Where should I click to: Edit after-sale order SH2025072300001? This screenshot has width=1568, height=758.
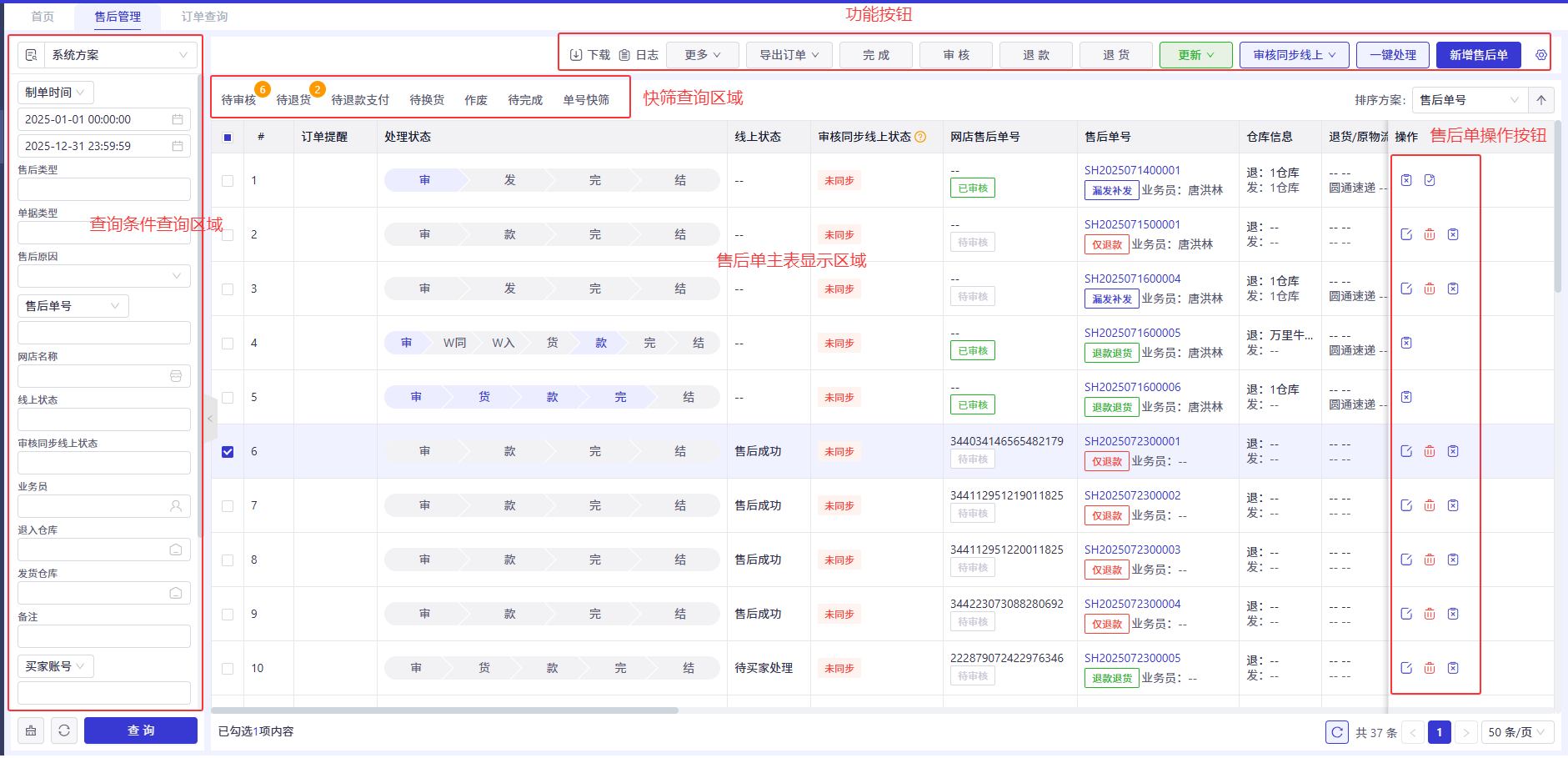coord(1406,451)
